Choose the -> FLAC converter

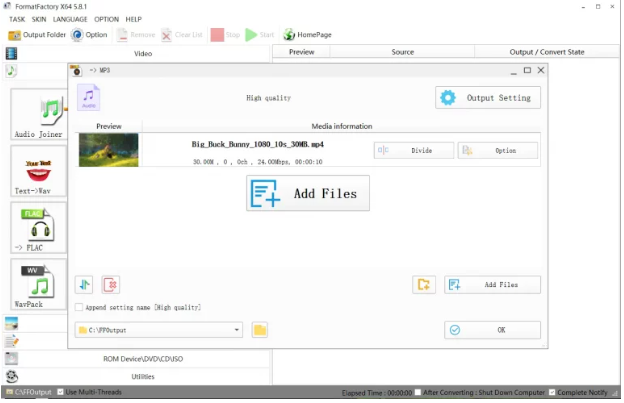(39, 228)
